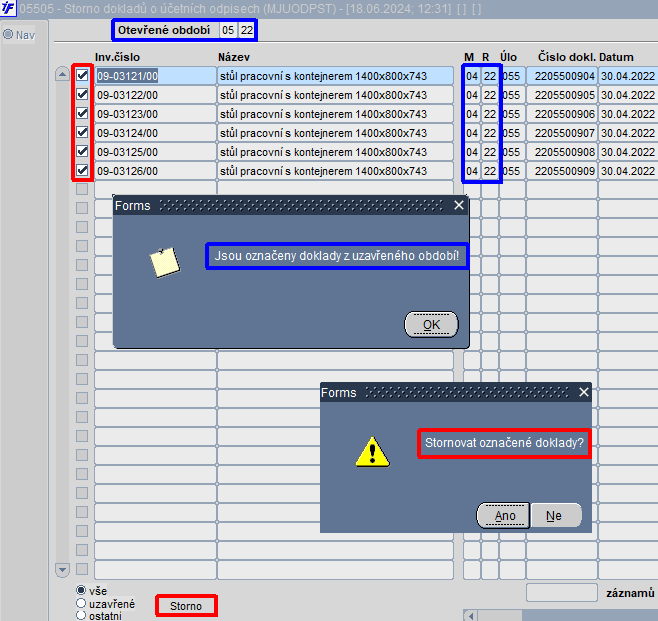Image resolution: width=658 pixels, height=621 pixels.
Task: Uncheck the checkbox for item 09-03124/00
Action: tap(82, 133)
